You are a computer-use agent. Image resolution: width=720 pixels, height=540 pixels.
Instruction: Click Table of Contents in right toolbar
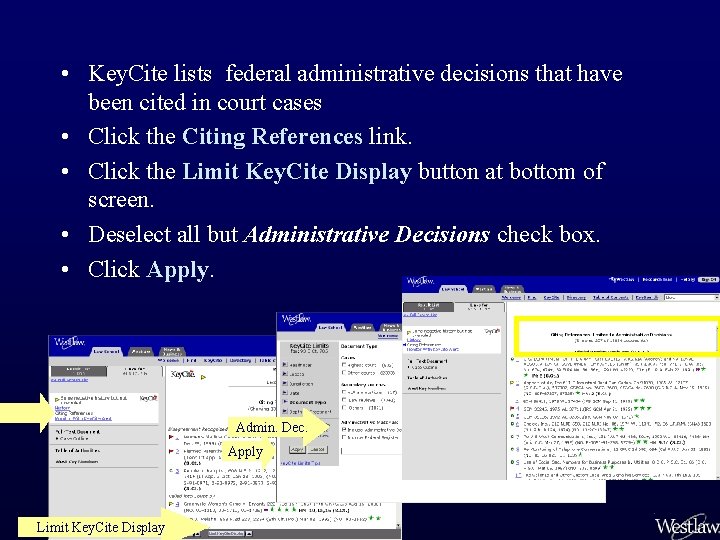(611, 298)
